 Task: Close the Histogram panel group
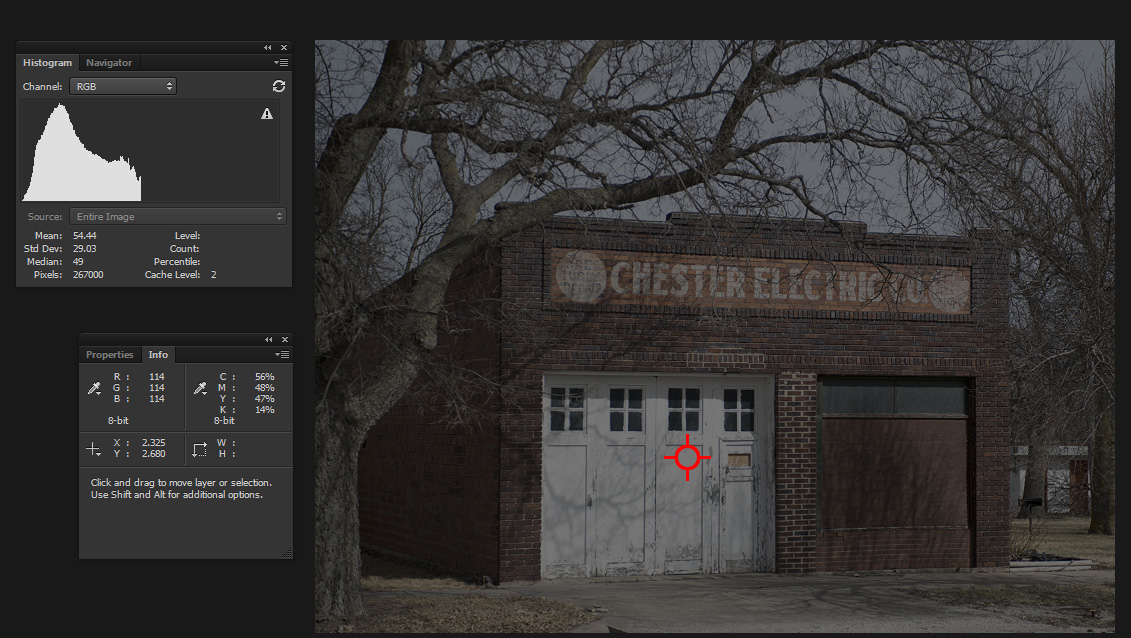(283, 48)
